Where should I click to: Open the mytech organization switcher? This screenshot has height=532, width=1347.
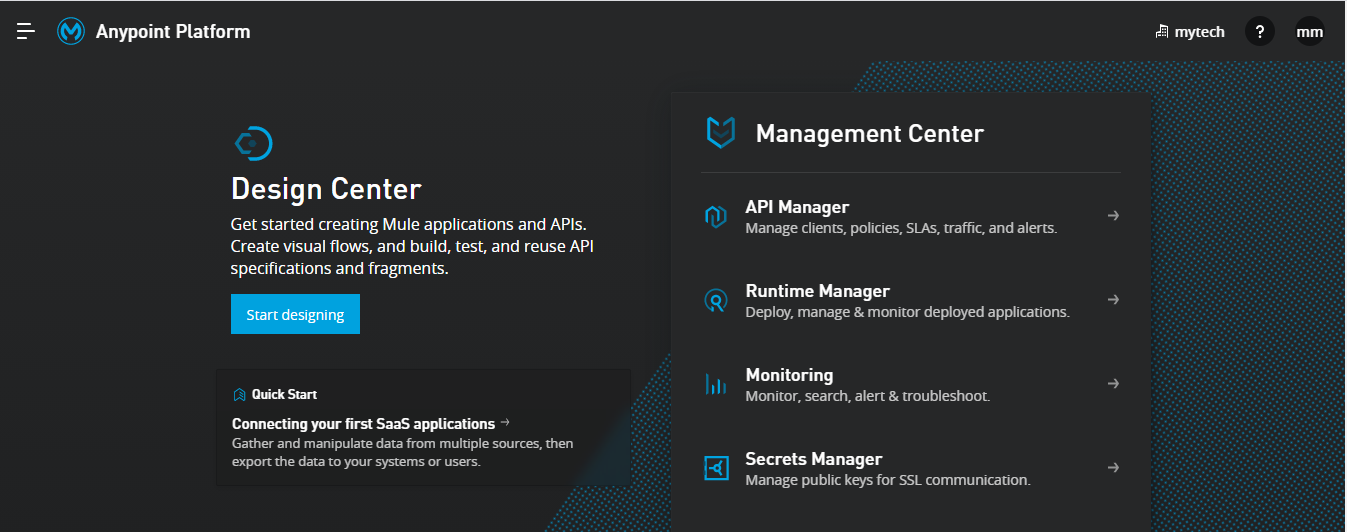[x=1190, y=32]
